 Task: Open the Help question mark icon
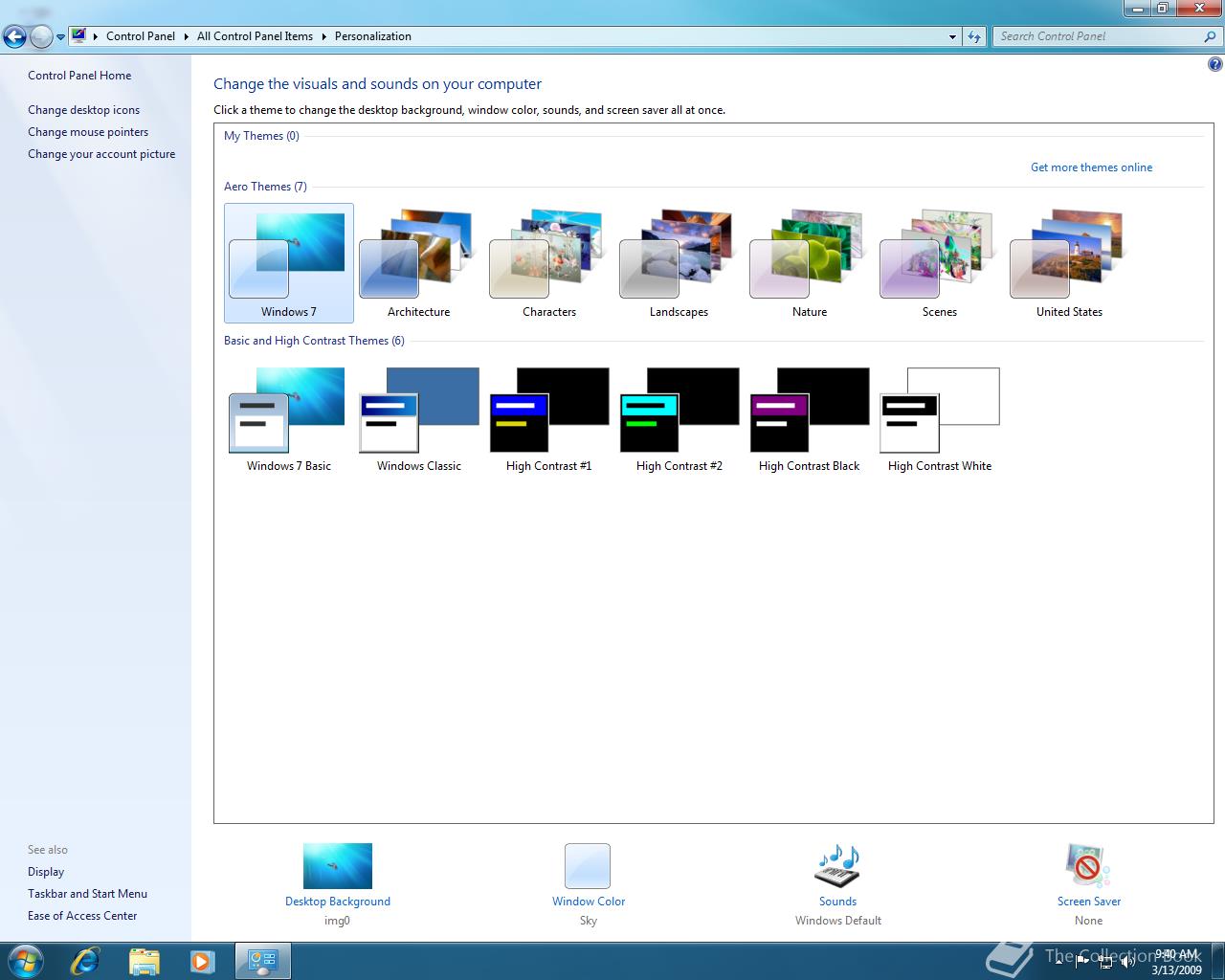1215,65
